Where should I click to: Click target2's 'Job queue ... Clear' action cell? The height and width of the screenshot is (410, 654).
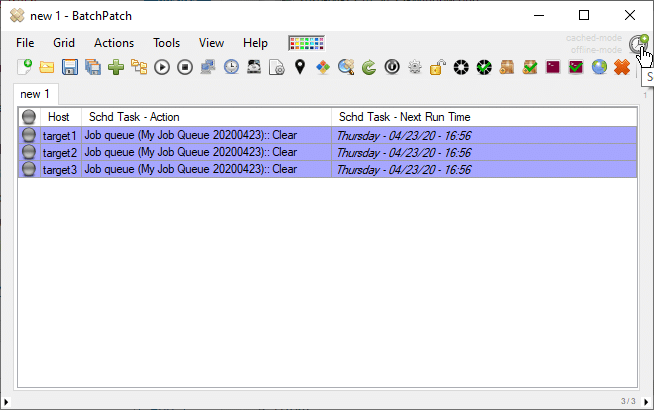point(206,153)
